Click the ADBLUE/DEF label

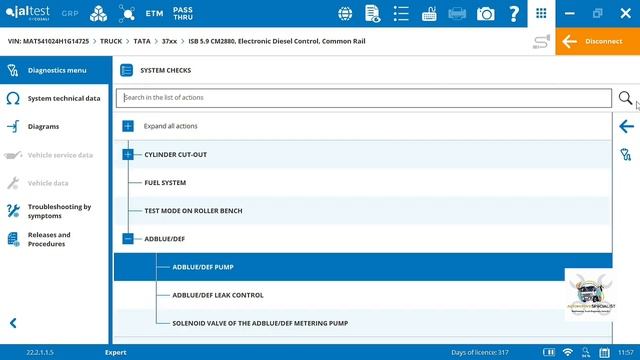(x=164, y=239)
